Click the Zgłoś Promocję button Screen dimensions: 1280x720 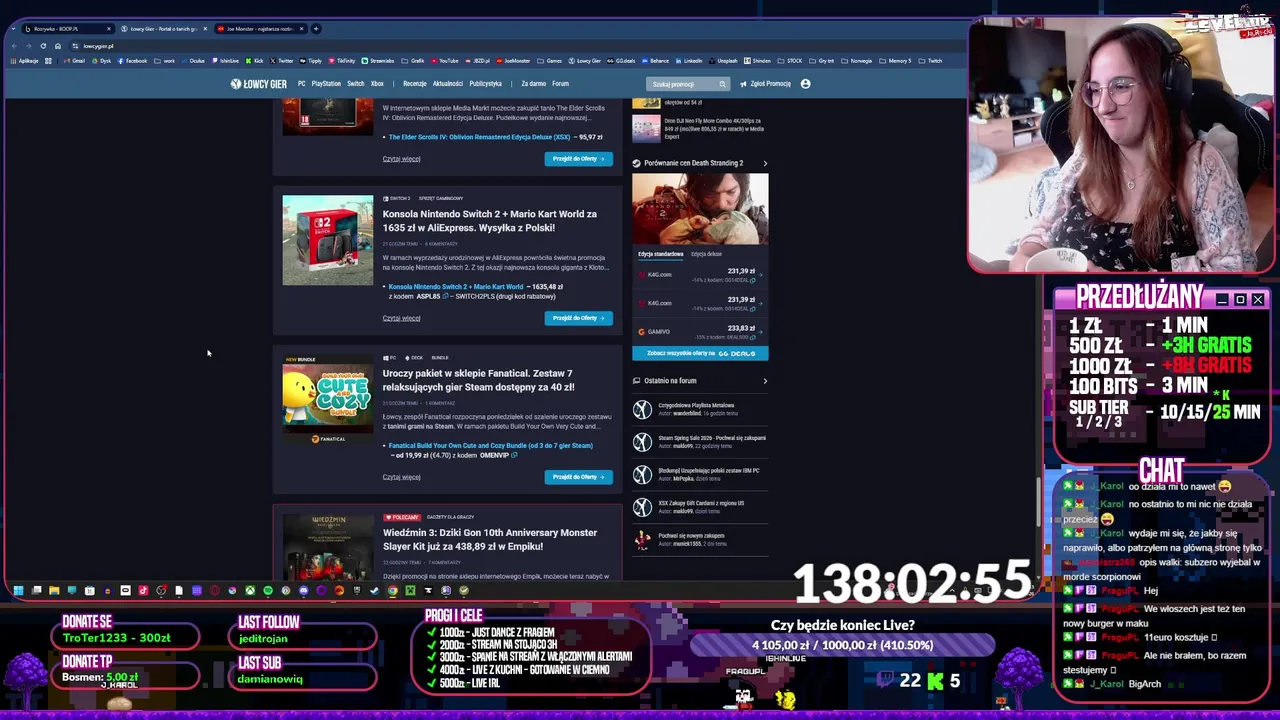click(x=765, y=84)
